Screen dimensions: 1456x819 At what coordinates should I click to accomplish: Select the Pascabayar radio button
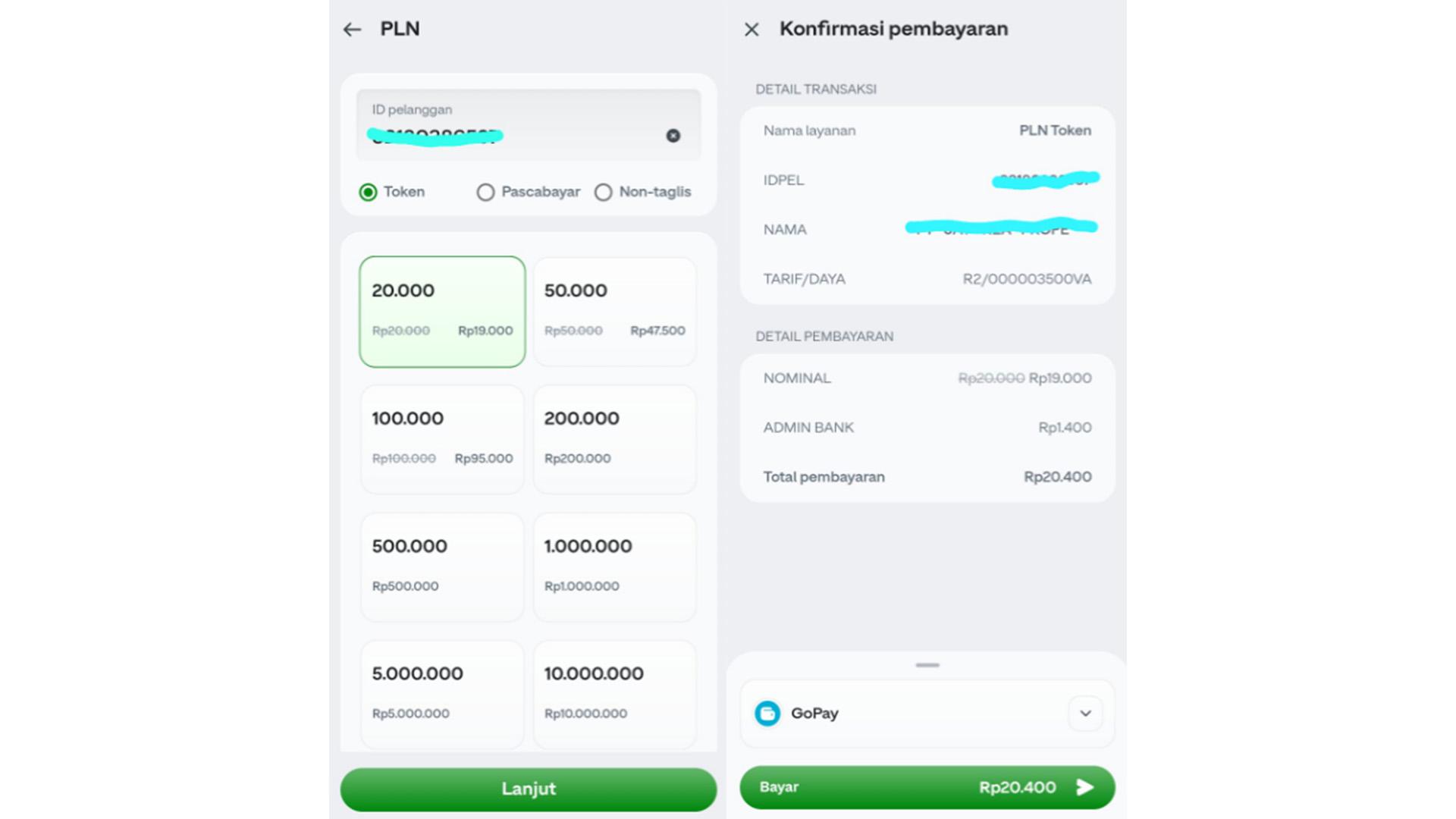(485, 192)
